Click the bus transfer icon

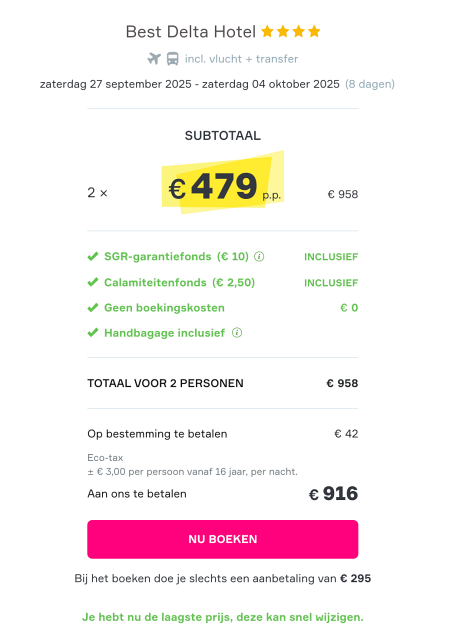pyautogui.click(x=173, y=59)
